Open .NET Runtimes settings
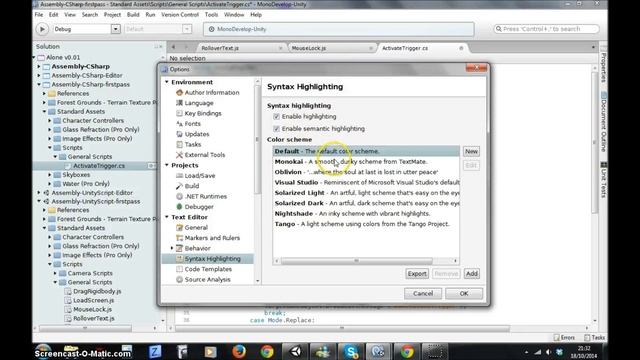Screen dimensions: 640x360 205,196
